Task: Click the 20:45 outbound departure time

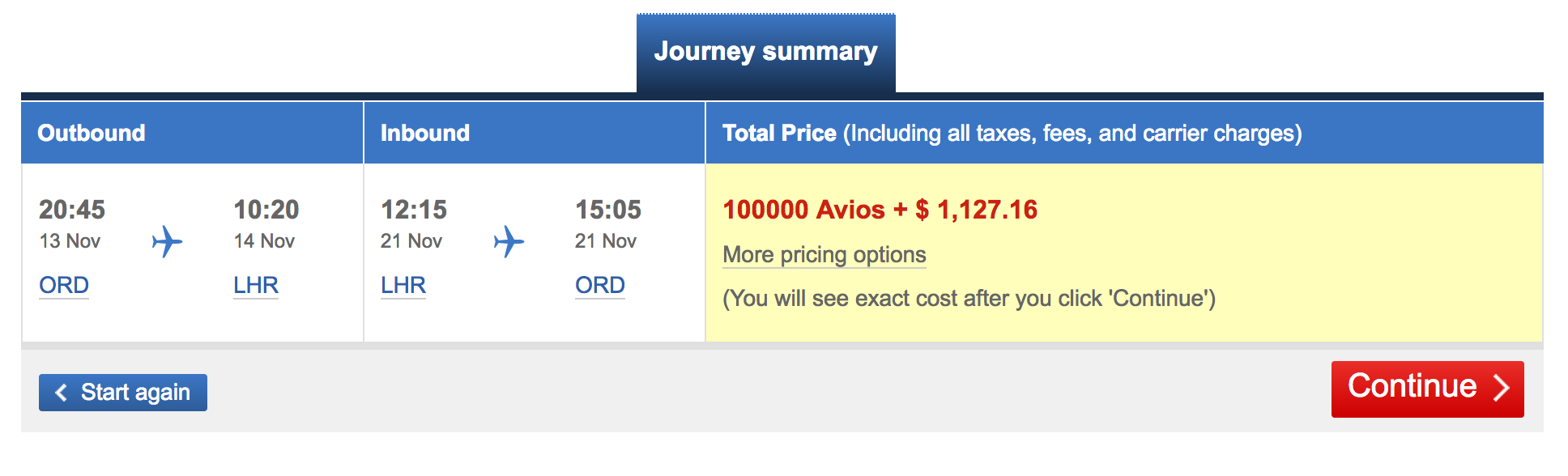Action: click(72, 210)
